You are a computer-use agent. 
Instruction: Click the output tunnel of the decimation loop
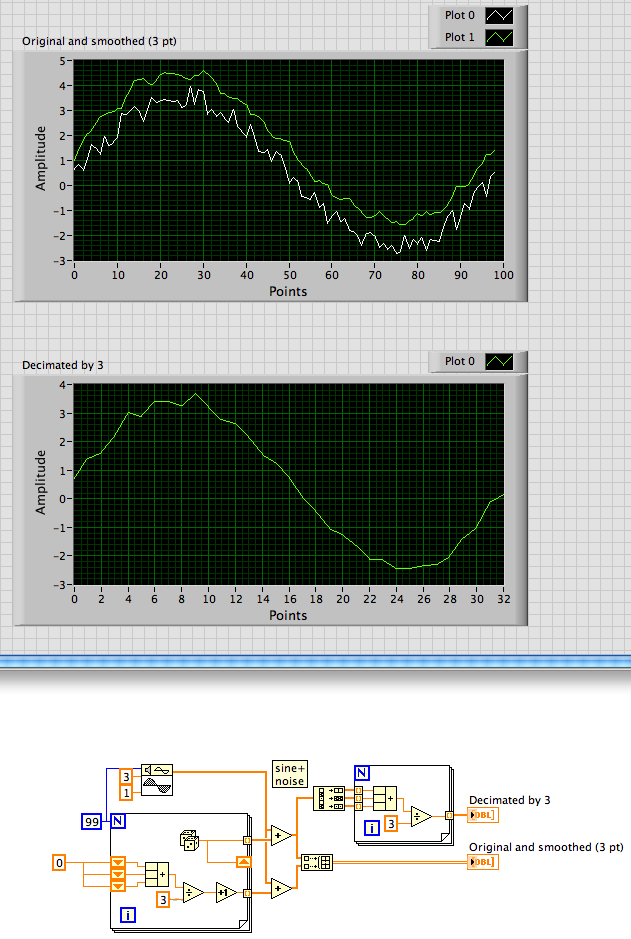(449, 815)
